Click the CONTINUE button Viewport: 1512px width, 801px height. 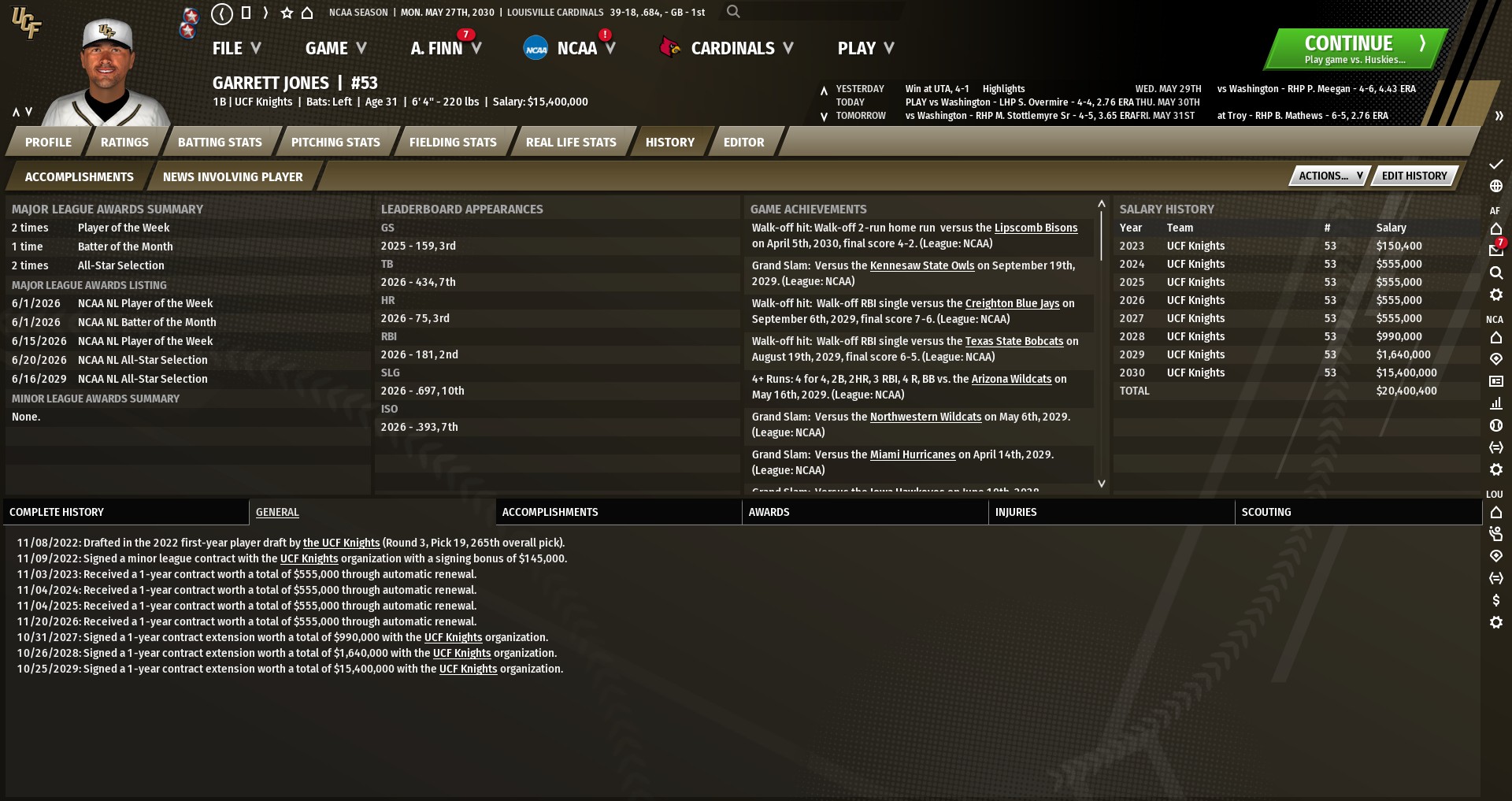[x=1356, y=49]
